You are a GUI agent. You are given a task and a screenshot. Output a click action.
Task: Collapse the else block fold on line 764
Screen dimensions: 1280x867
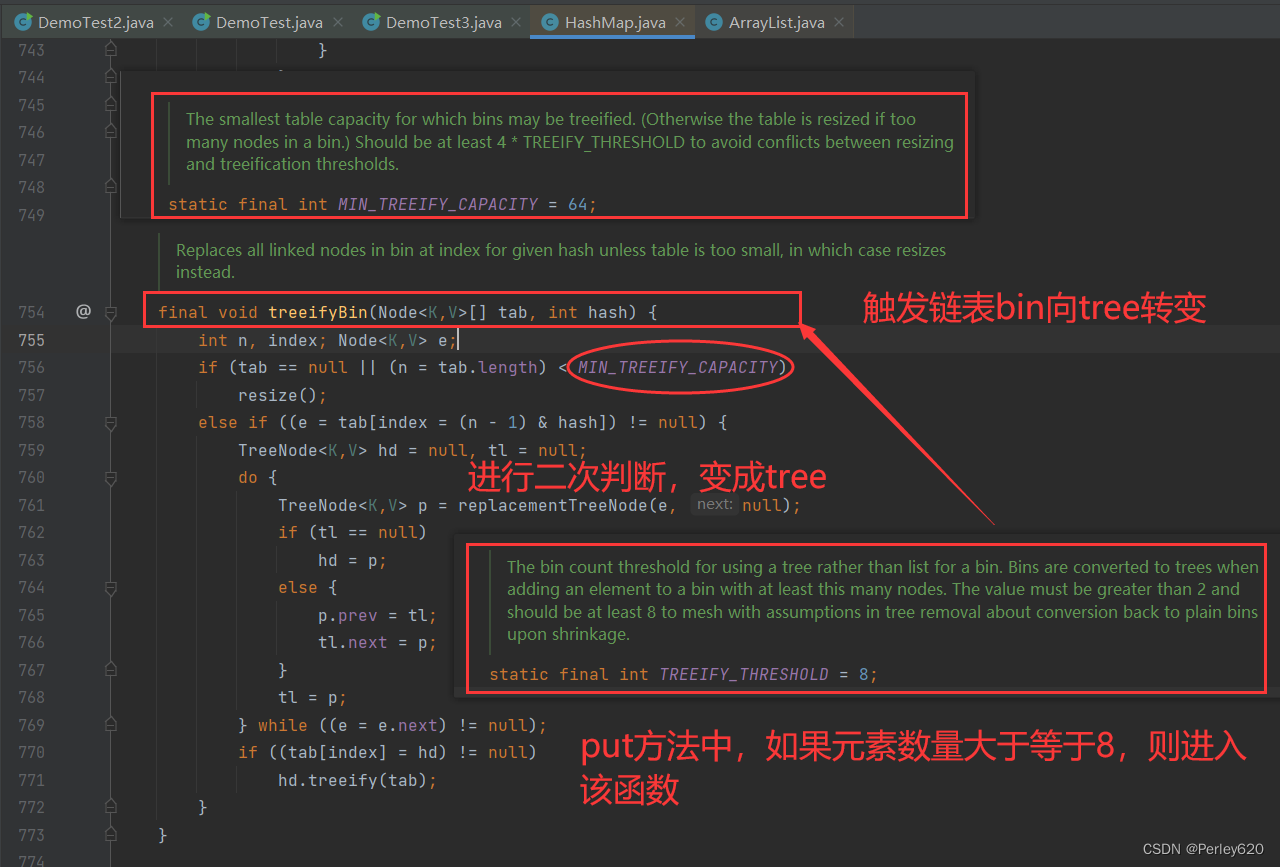click(x=111, y=587)
